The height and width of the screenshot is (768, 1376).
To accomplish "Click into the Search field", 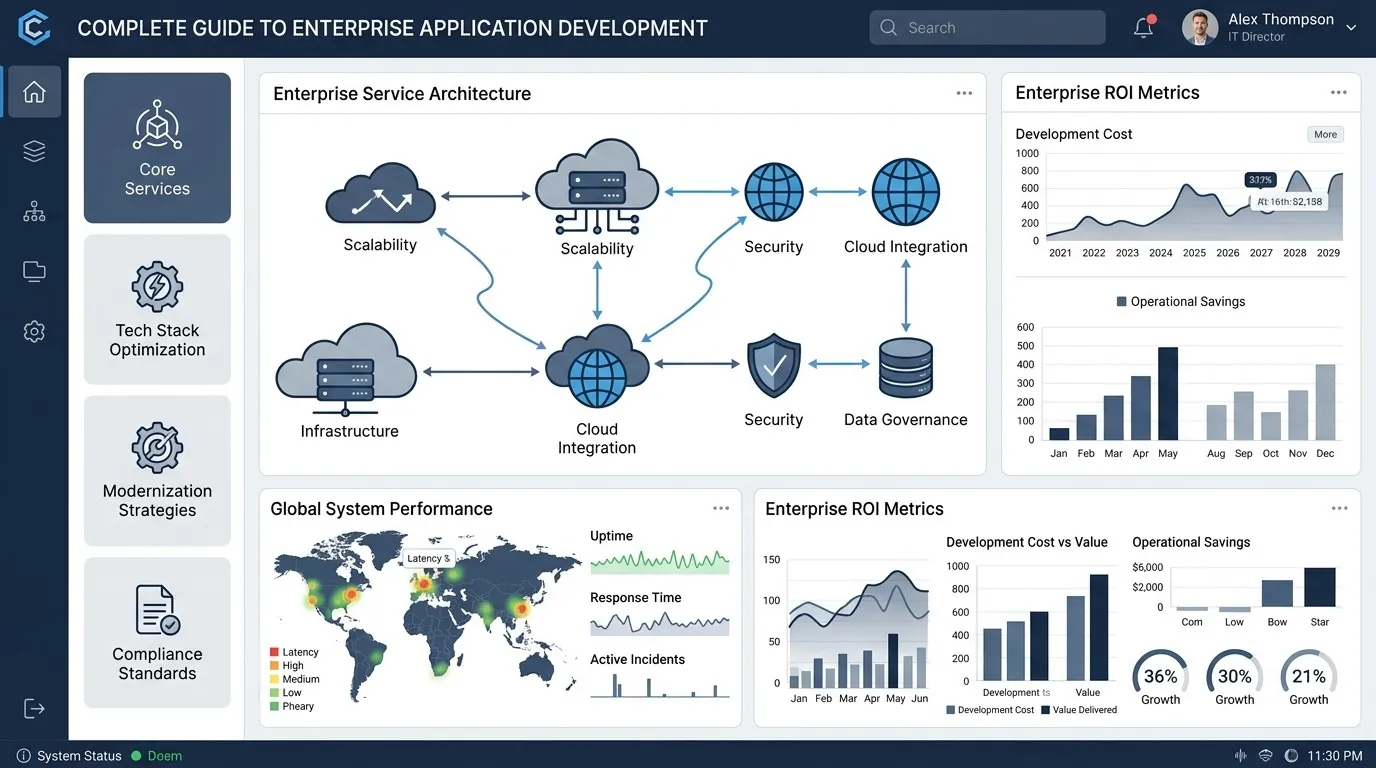I will (x=988, y=28).
